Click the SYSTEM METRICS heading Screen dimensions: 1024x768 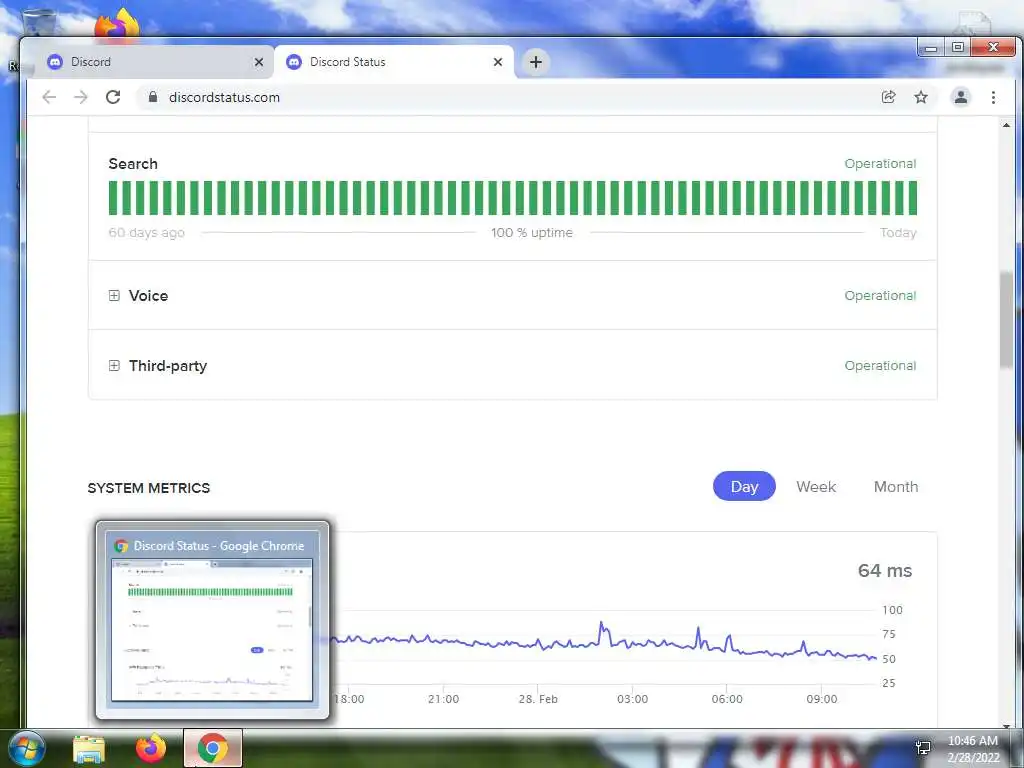click(149, 488)
